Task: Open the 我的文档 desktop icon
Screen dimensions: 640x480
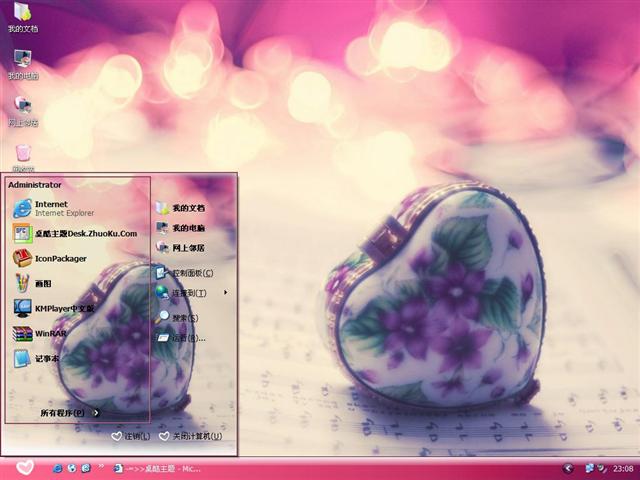Action: coord(23,17)
